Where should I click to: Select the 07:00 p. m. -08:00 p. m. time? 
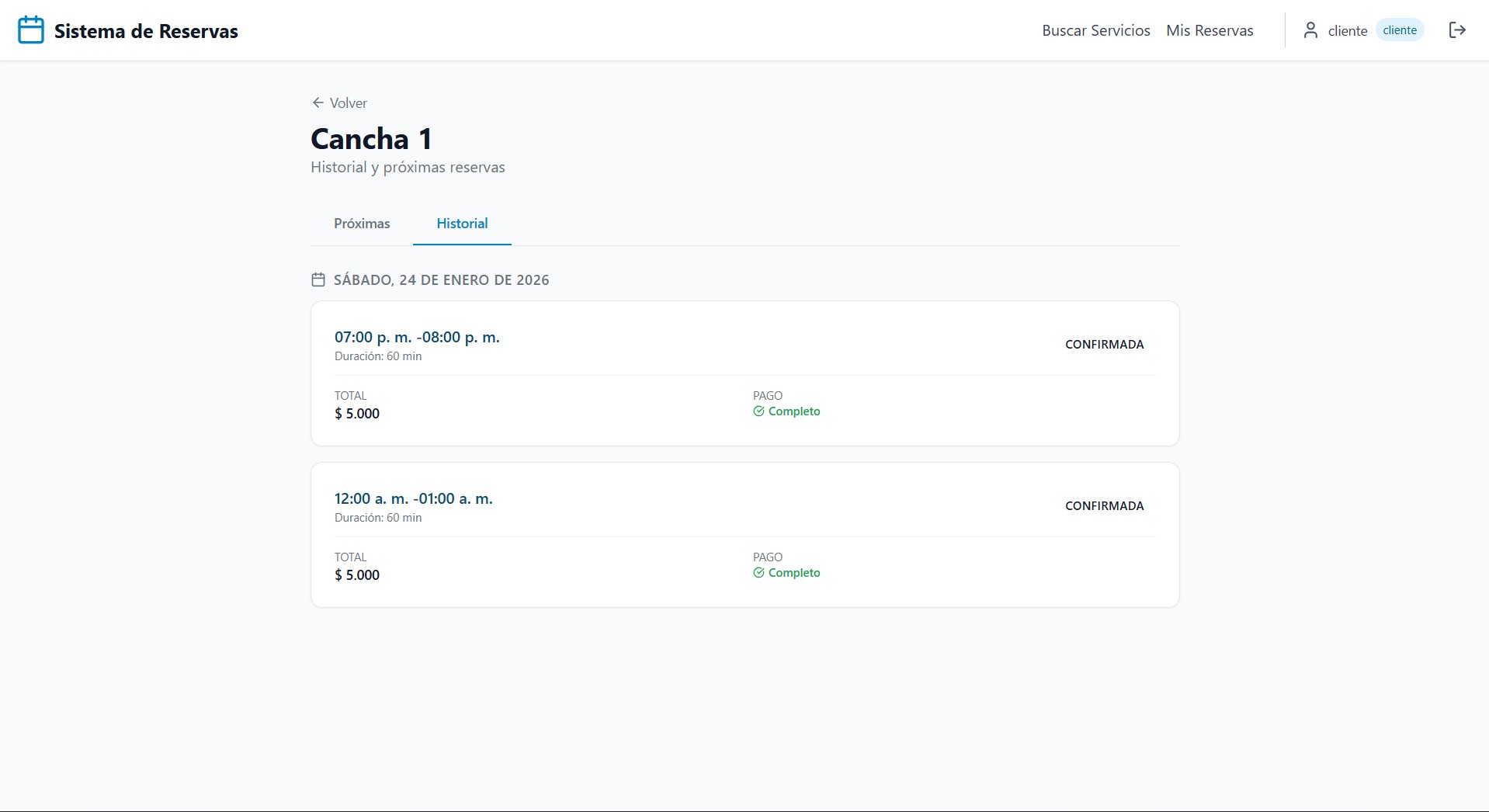tap(417, 338)
